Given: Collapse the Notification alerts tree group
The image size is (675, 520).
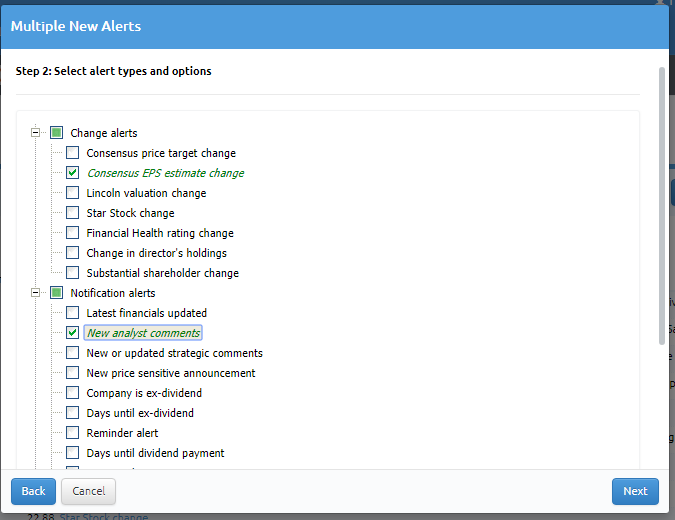Looking at the screenshot, I should pyautogui.click(x=36, y=293).
